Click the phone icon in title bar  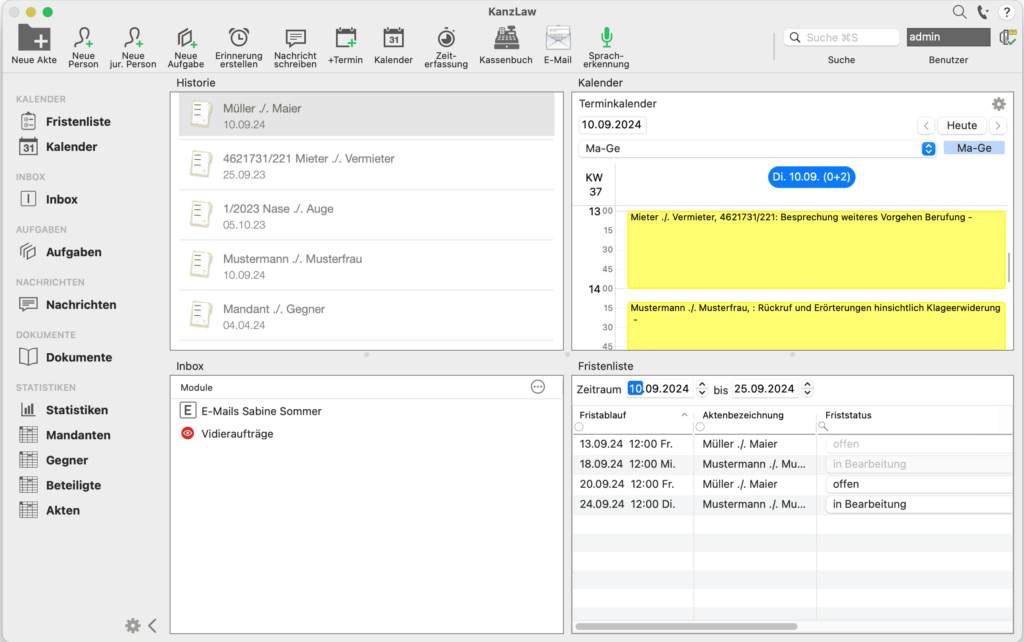click(983, 12)
